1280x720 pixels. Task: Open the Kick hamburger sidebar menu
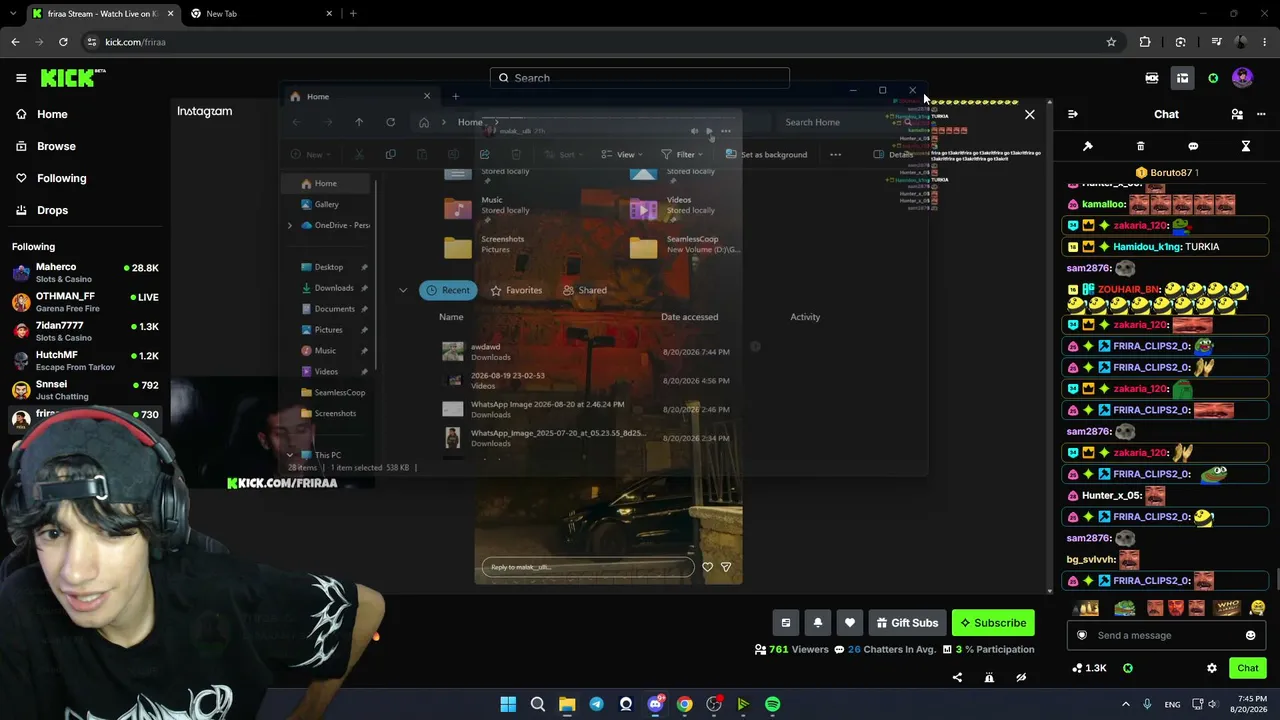click(x=21, y=78)
